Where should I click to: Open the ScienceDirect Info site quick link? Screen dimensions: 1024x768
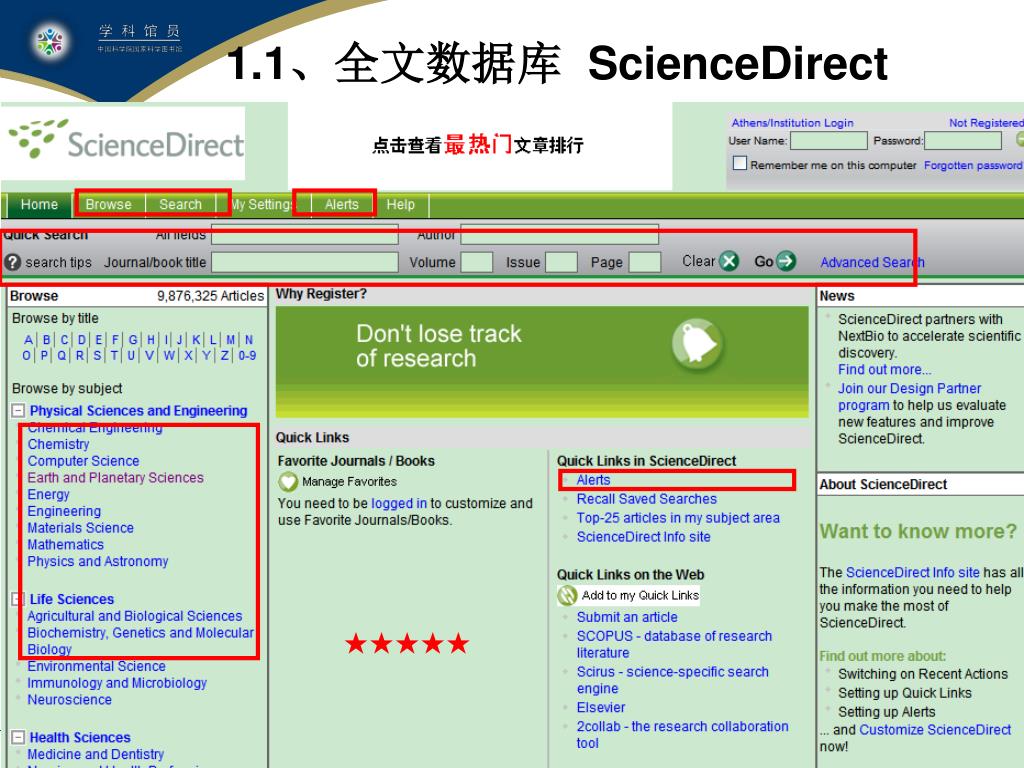(x=643, y=537)
